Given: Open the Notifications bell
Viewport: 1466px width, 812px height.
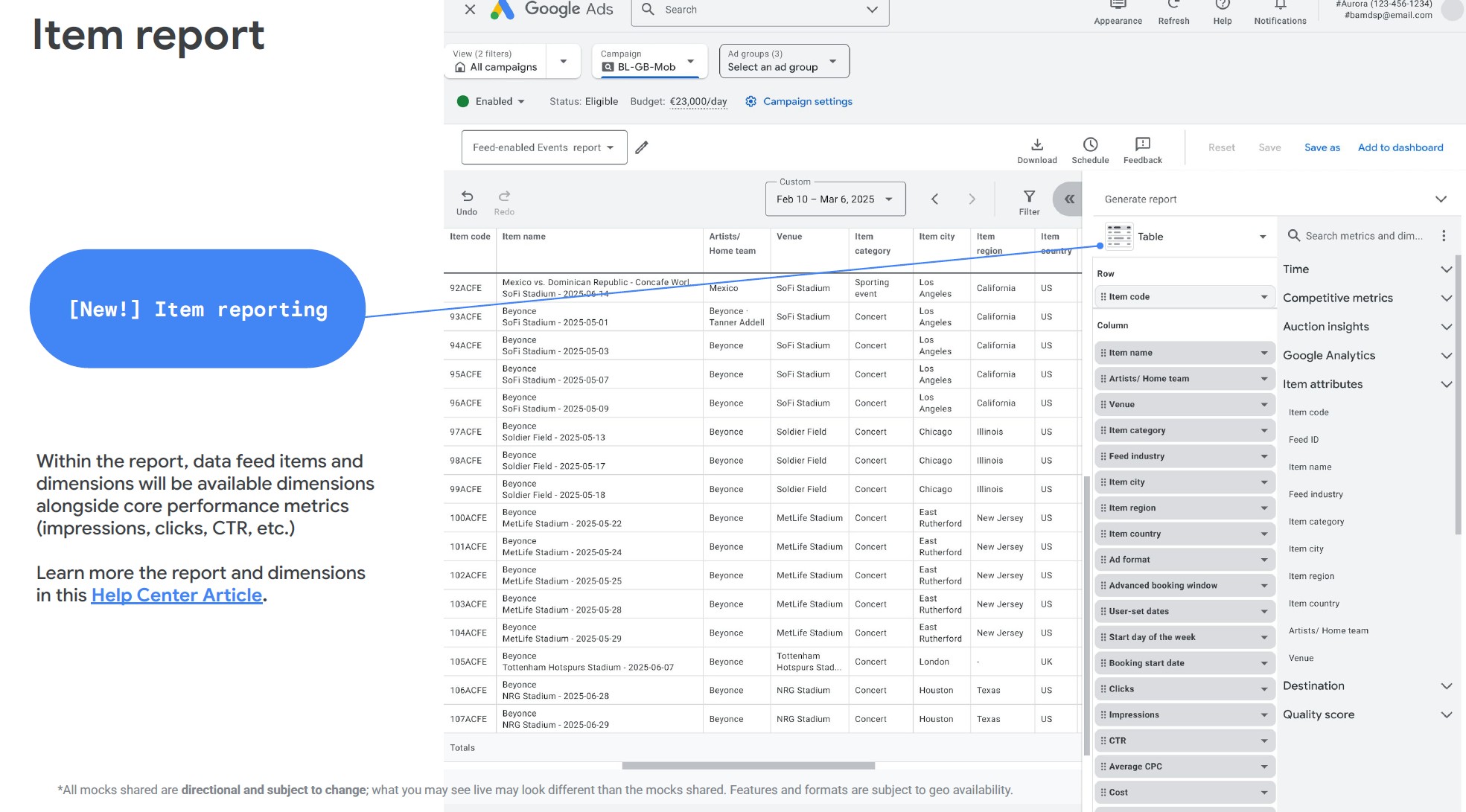Looking at the screenshot, I should [1280, 6].
